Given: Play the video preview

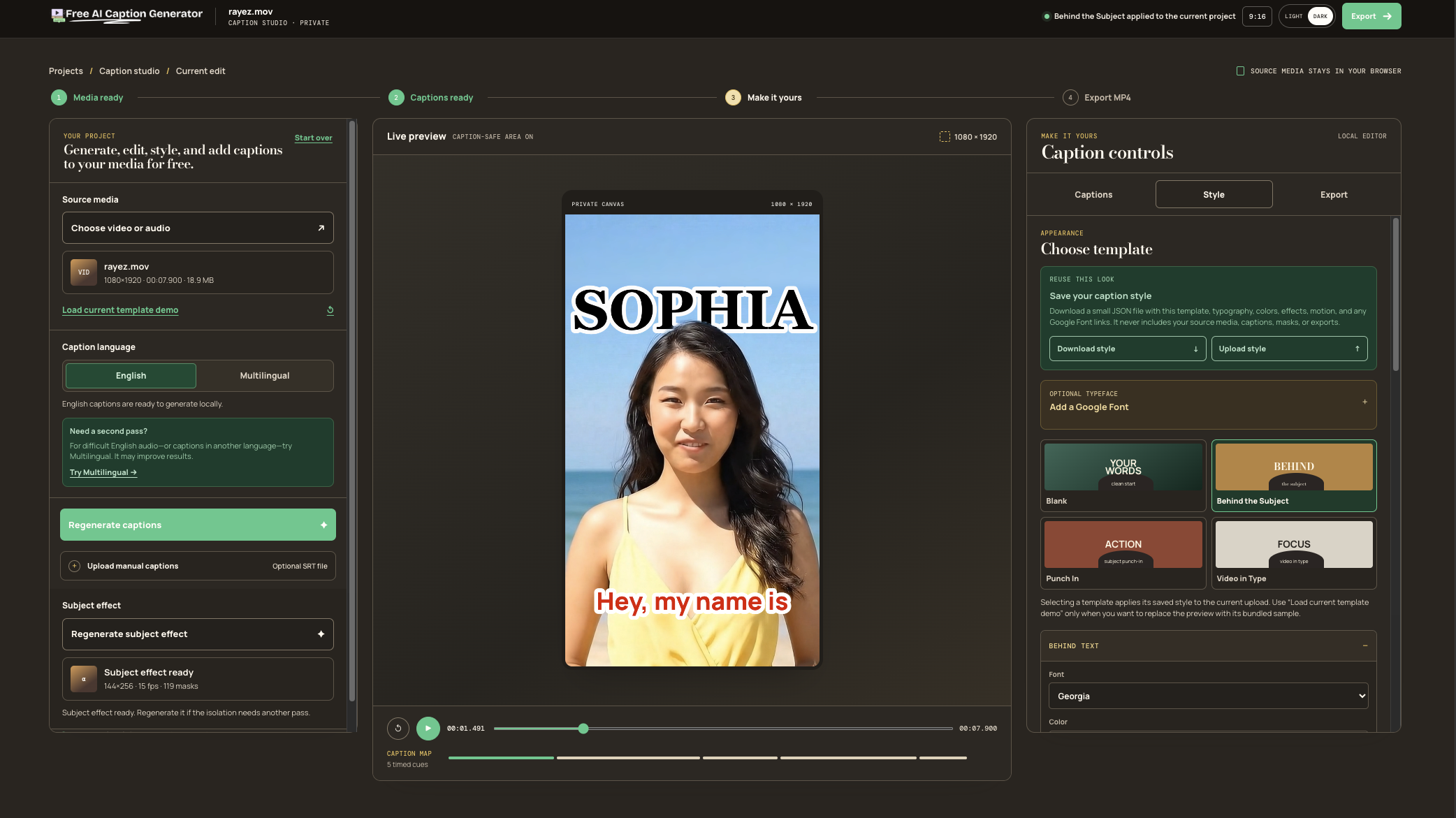Looking at the screenshot, I should tap(428, 729).
